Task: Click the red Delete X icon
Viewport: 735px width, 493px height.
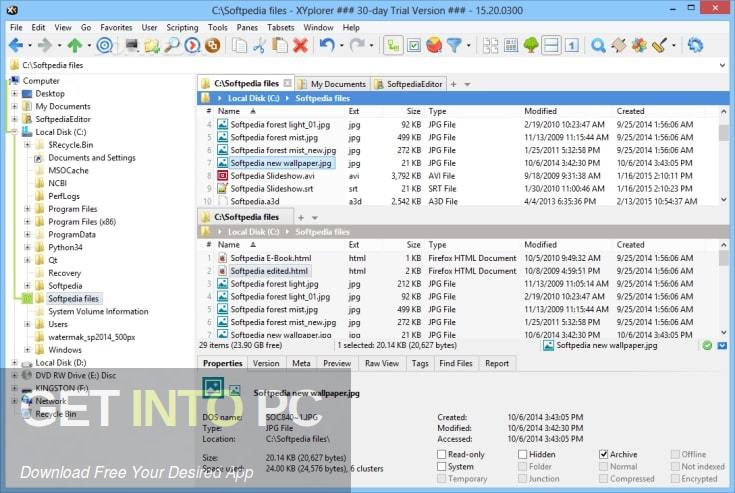Action: click(x=300, y=45)
